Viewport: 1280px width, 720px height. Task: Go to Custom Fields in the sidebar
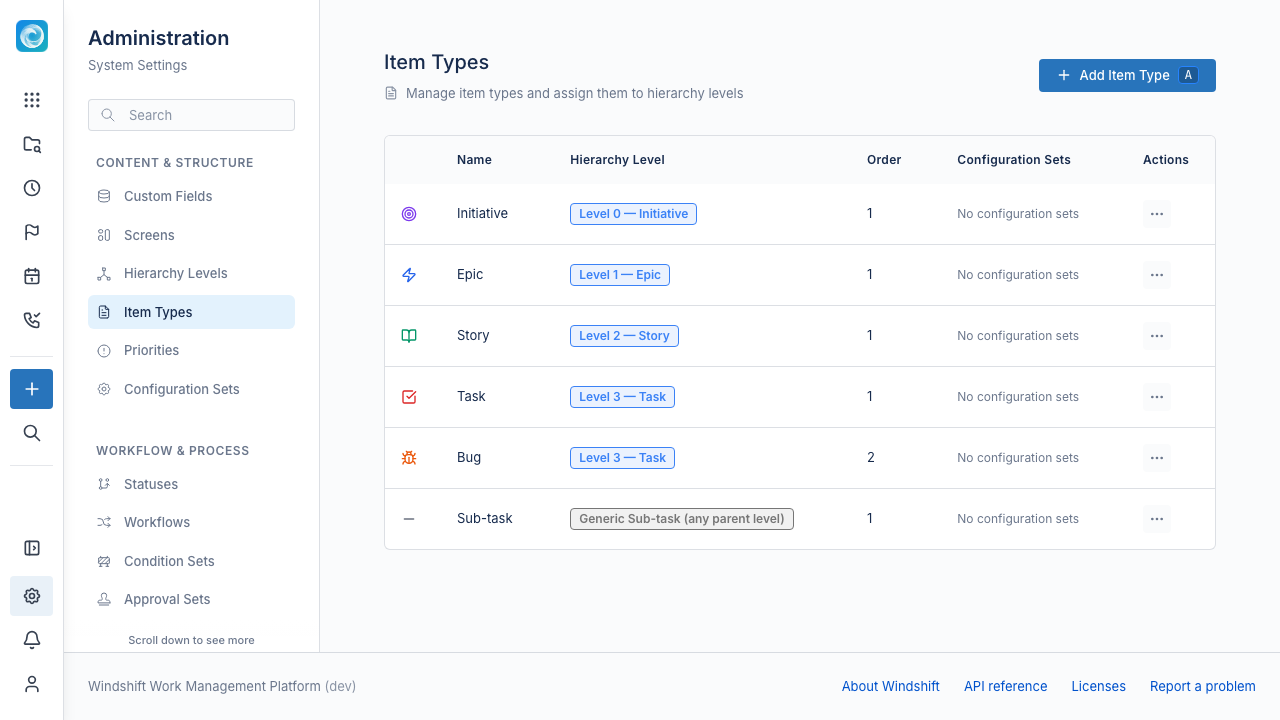191,196
